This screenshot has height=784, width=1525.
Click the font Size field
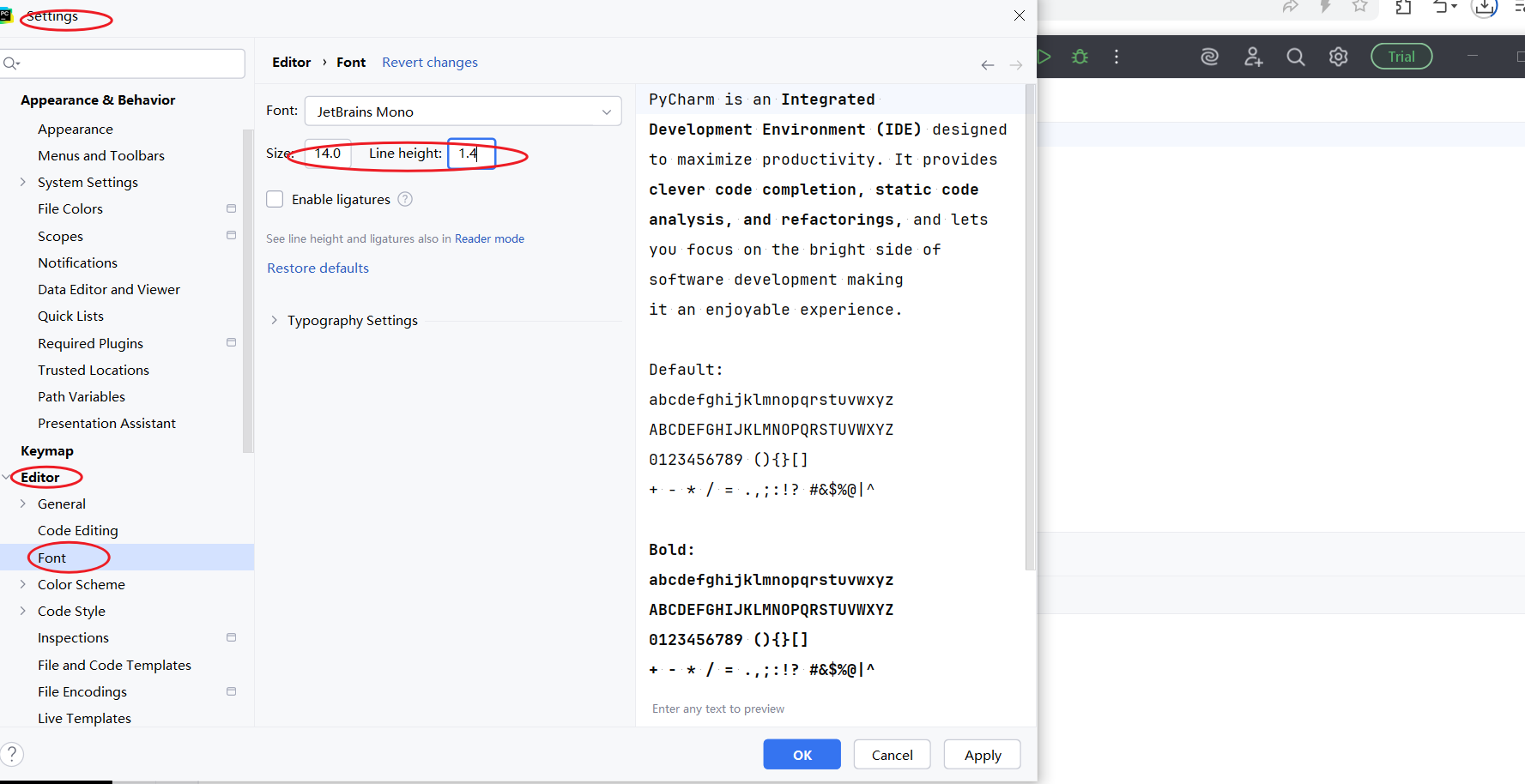328,154
